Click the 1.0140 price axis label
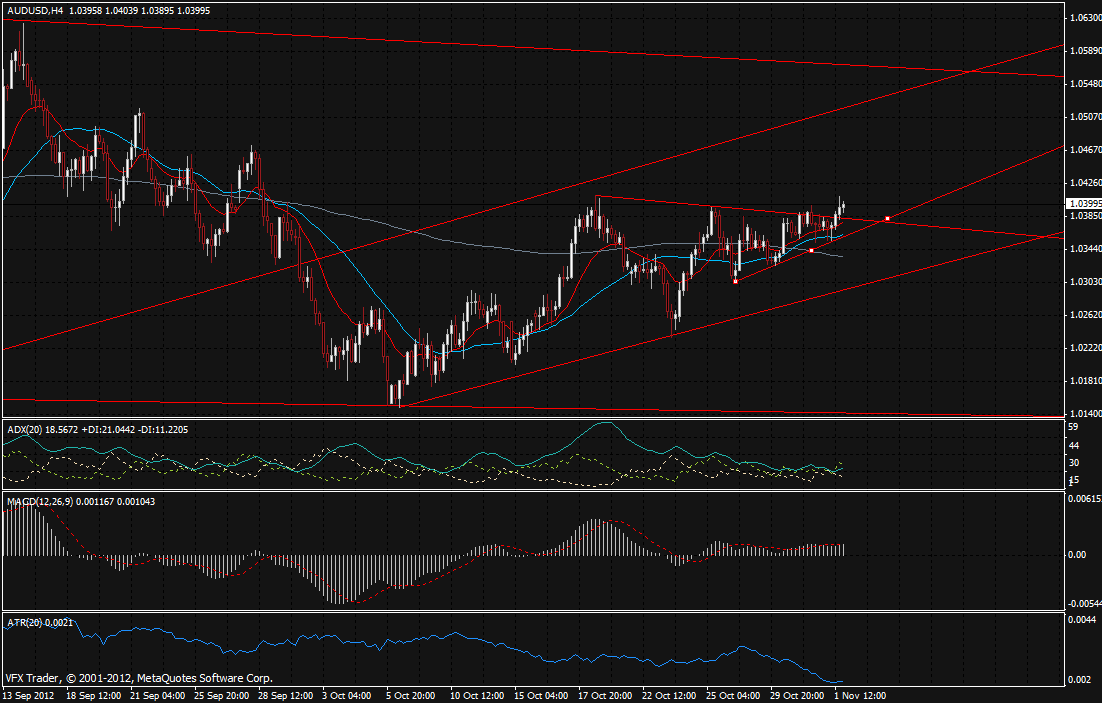1102x703 pixels. (1084, 413)
